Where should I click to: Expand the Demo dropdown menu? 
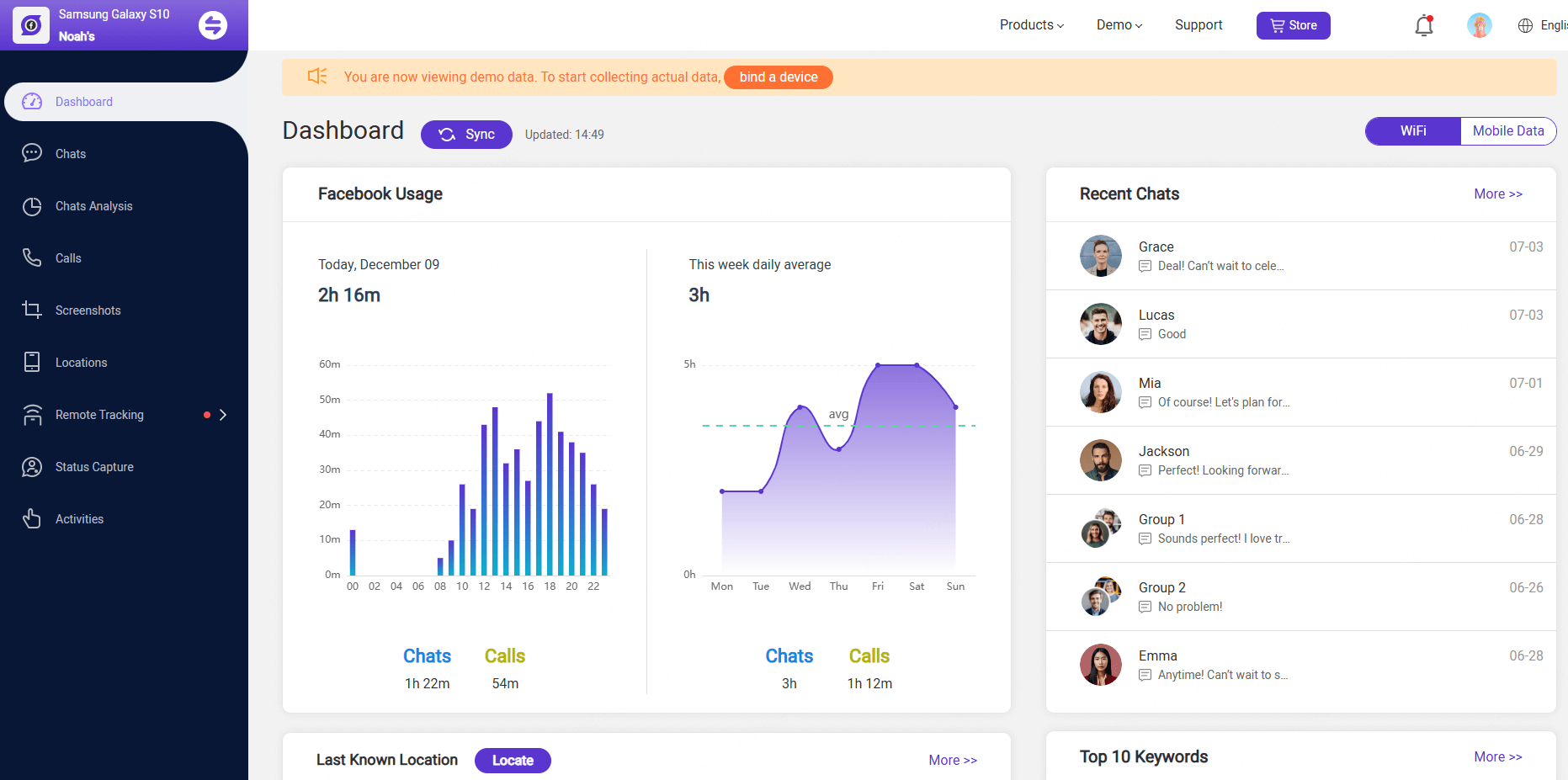[x=1119, y=25]
